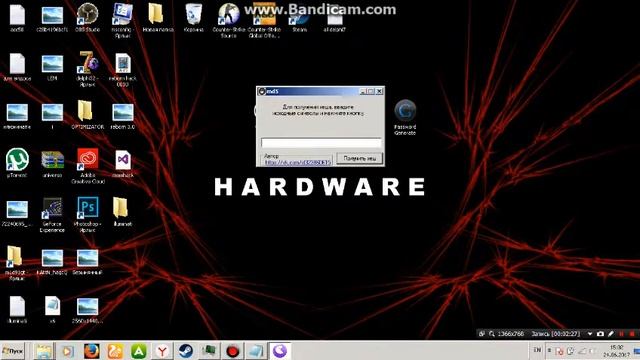
Task: Open the LEM image file
Action: 52,67
